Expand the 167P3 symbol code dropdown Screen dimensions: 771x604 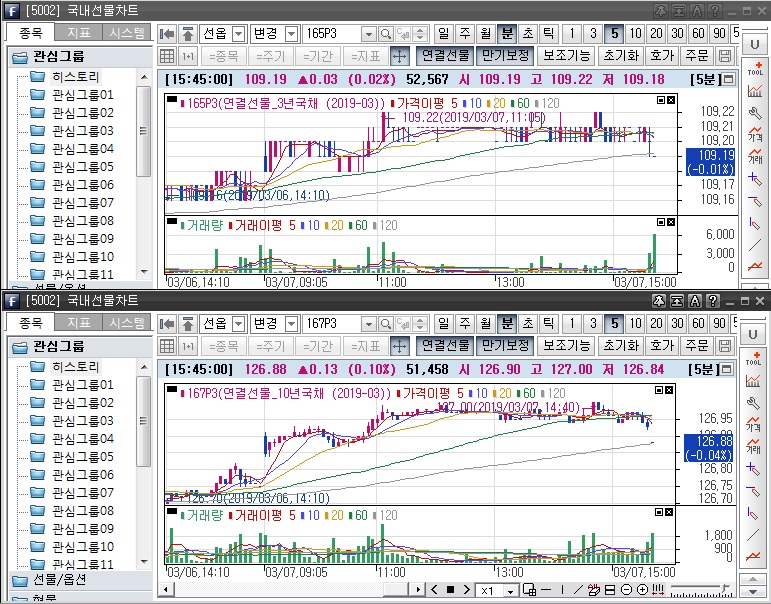[368, 324]
